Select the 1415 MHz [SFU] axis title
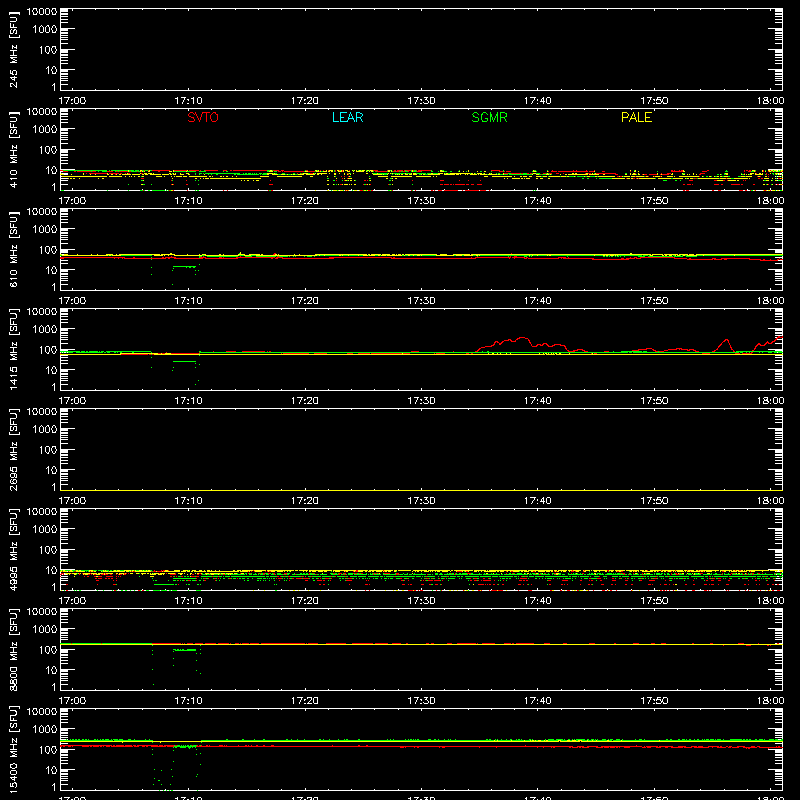The height and width of the screenshot is (800, 800). 13,349
